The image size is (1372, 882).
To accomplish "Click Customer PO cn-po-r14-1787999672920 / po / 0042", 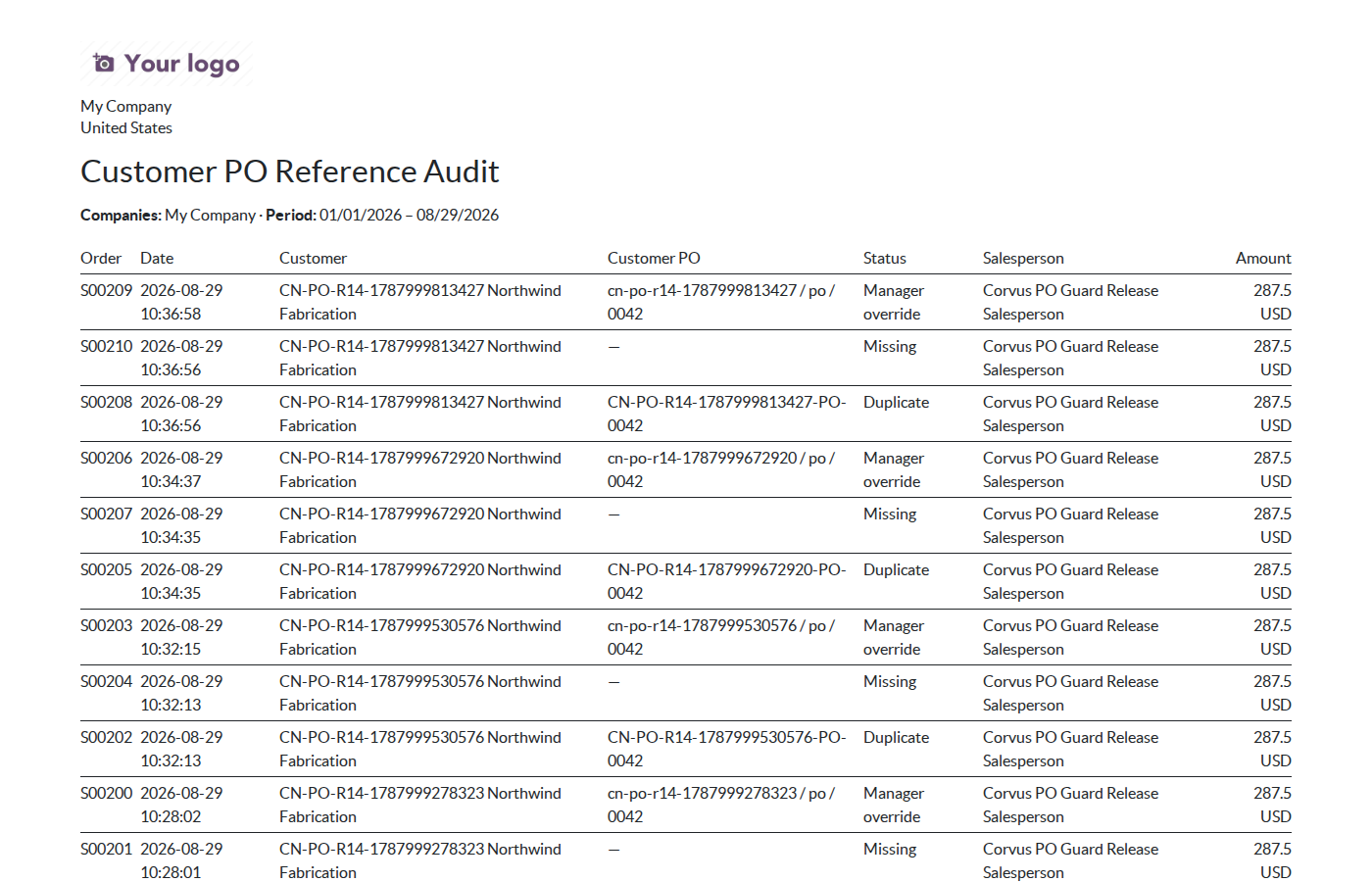I will [721, 469].
